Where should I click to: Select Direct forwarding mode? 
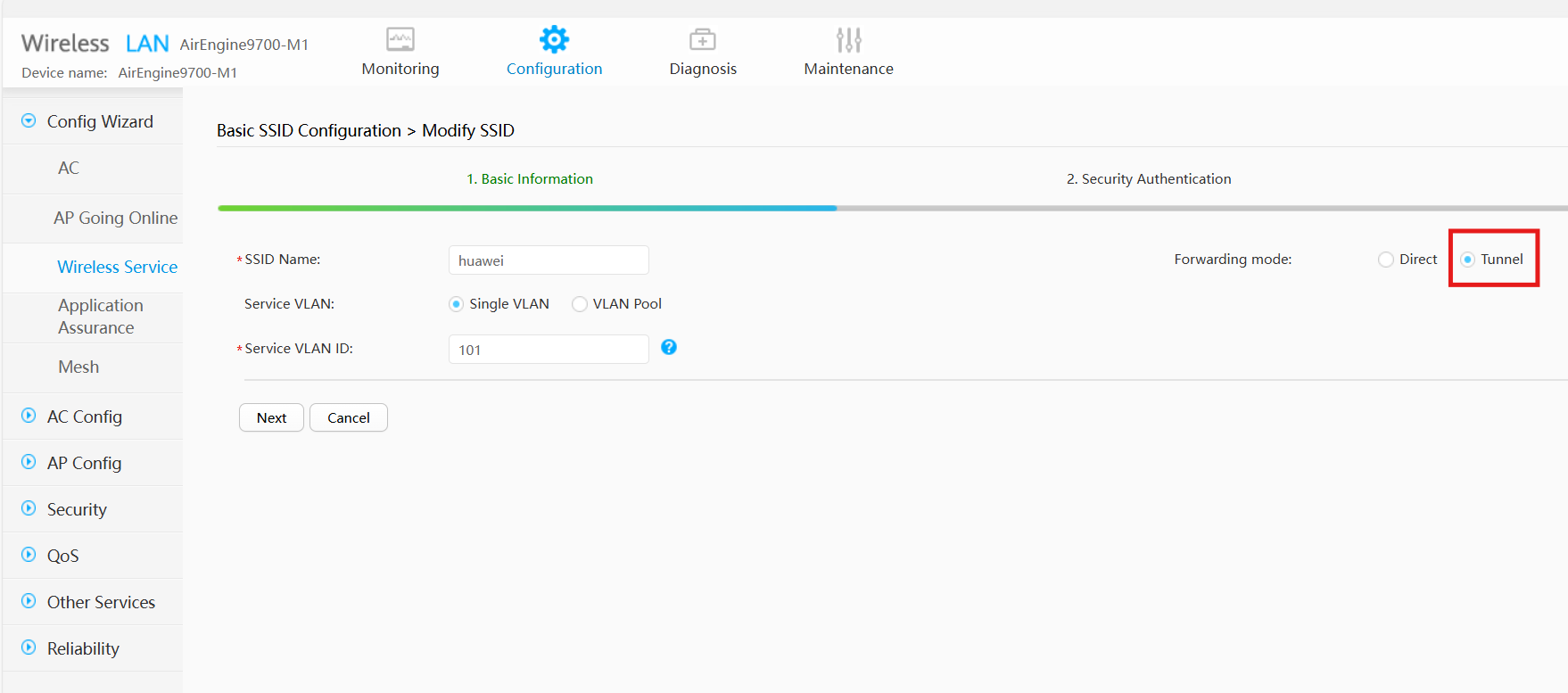point(1386,260)
